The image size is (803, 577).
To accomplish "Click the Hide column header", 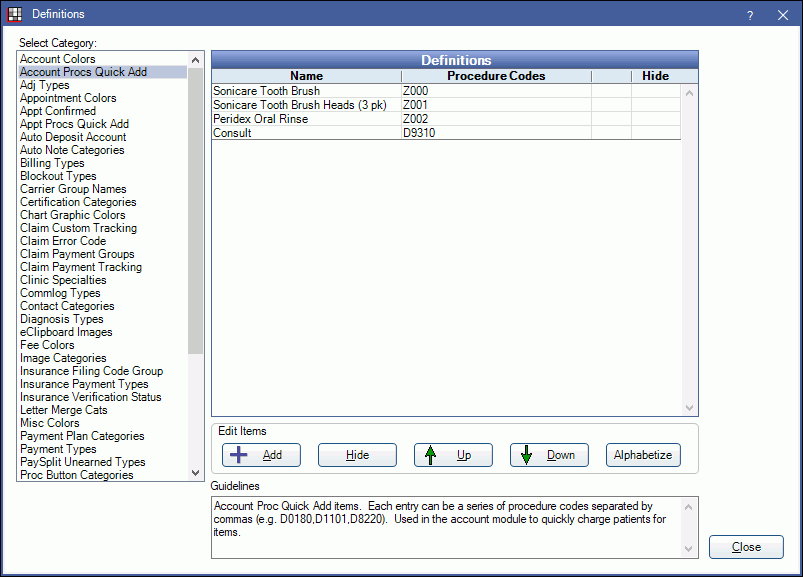I will [656, 76].
